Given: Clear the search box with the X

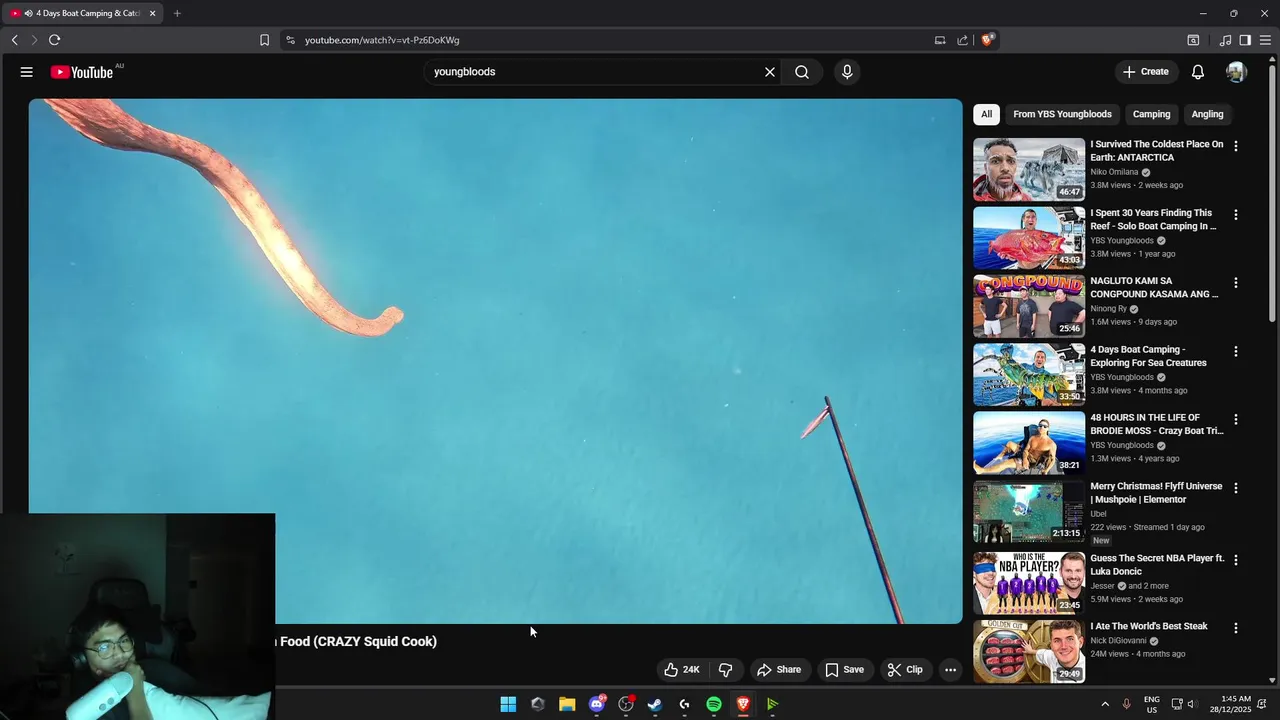Looking at the screenshot, I should point(770,72).
